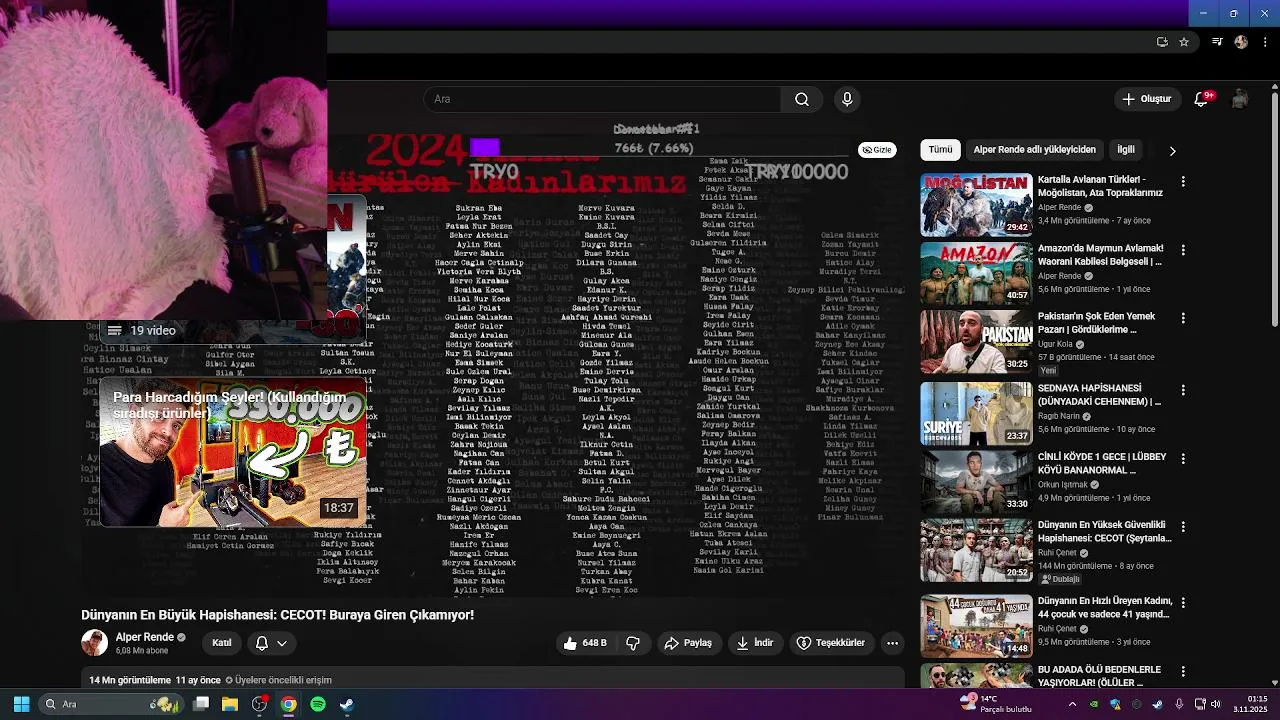This screenshot has width=1280, height=720.
Task: Open the notification bell dropdown for Alper Rende
Action: [x=271, y=643]
